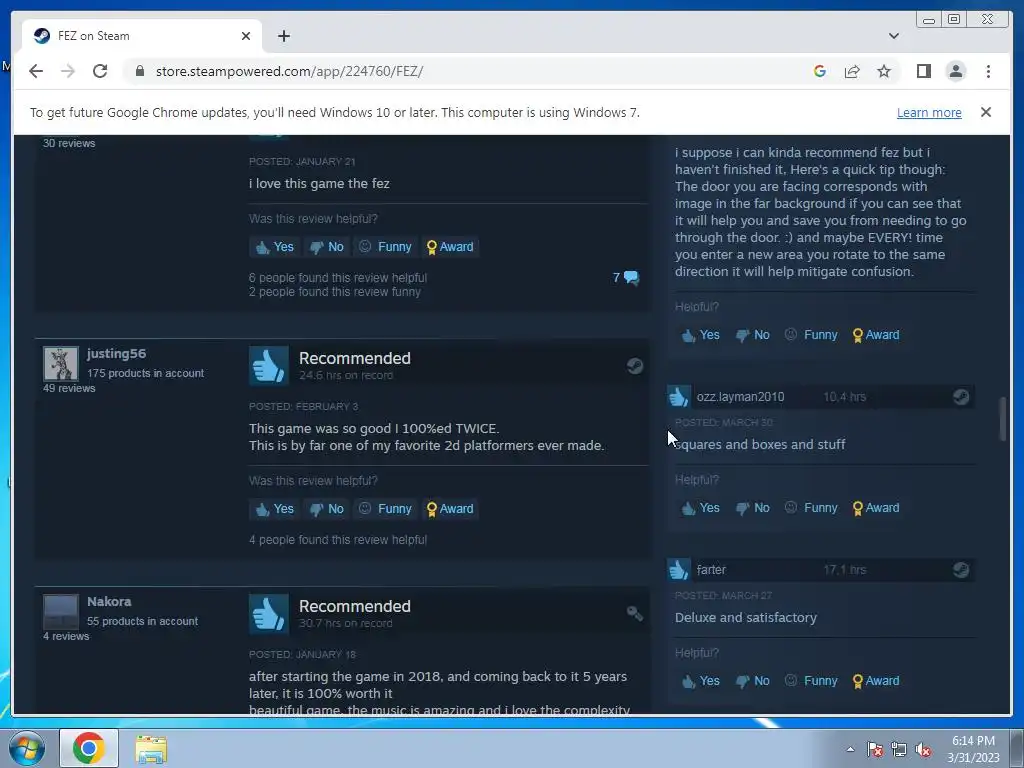Image resolution: width=1024 pixels, height=768 pixels.
Task: Reload the FEZ Steam page
Action: pos(100,71)
